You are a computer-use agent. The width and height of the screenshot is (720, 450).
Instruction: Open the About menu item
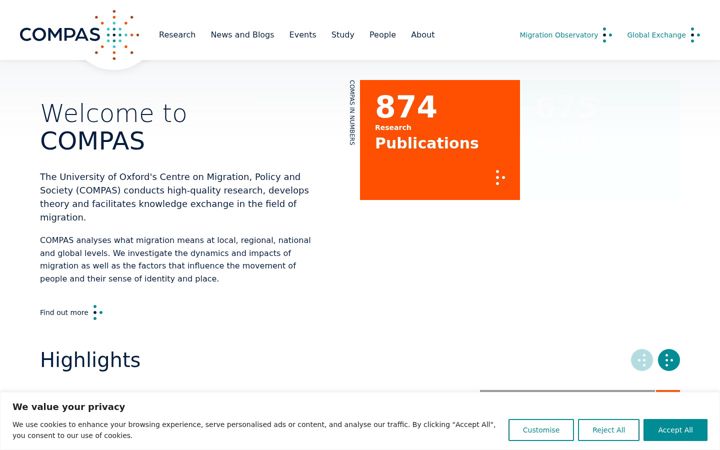(x=422, y=35)
